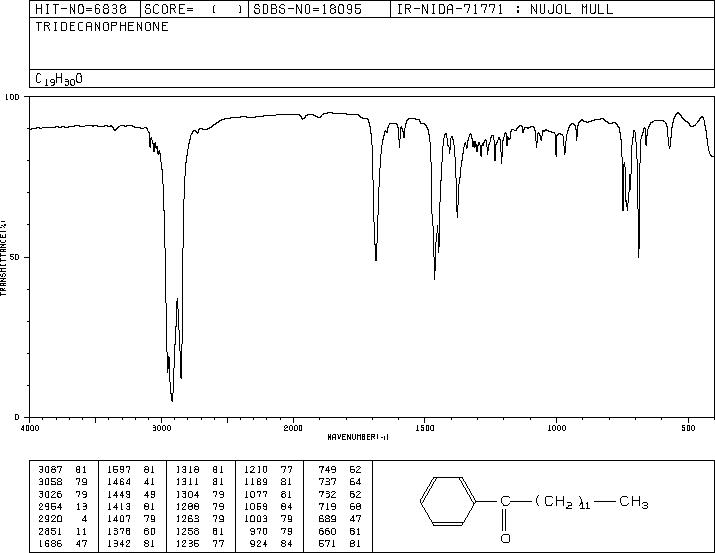Click the 4000 x-axis tick label
715x553 pixels.
point(30,428)
